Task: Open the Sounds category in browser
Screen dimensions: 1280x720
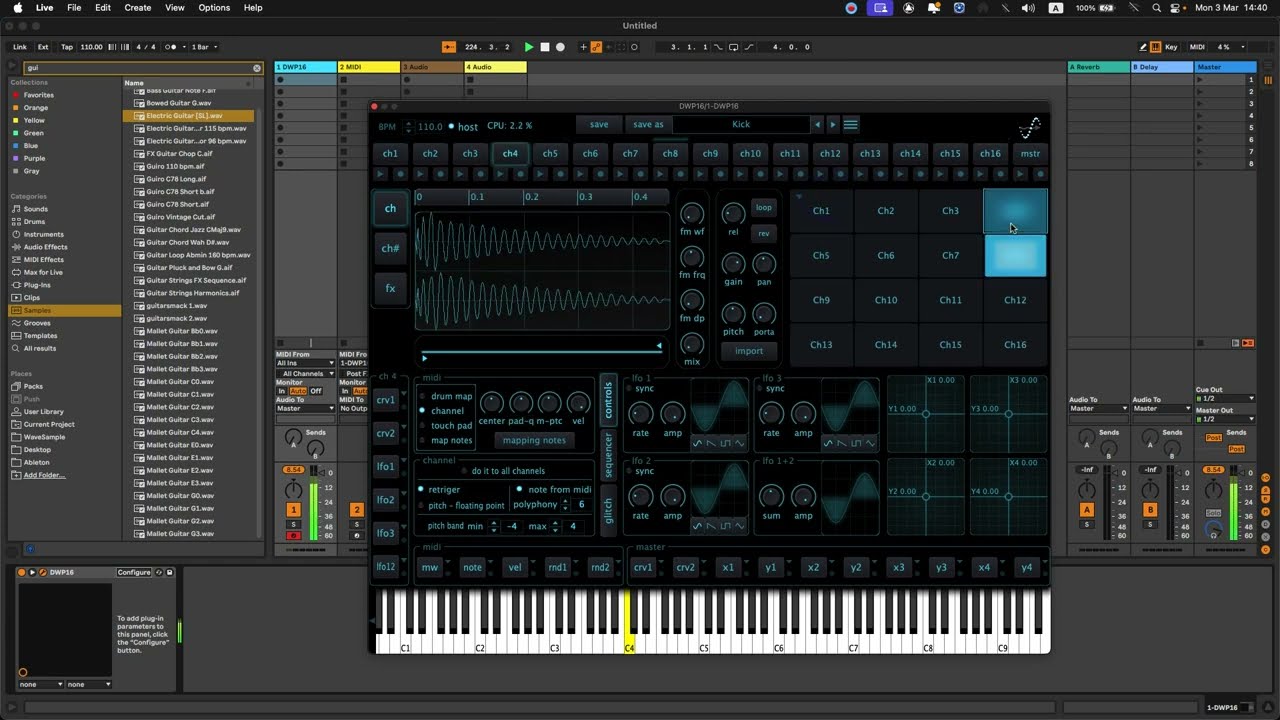Action: tap(36, 209)
